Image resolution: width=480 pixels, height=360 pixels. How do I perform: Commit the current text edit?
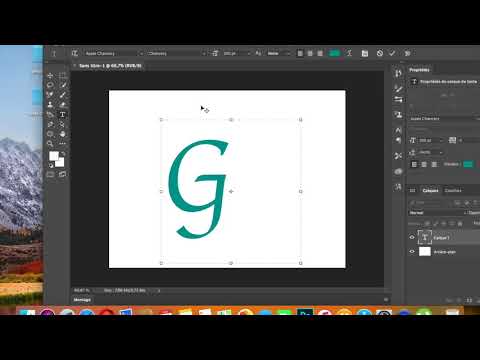(392, 53)
